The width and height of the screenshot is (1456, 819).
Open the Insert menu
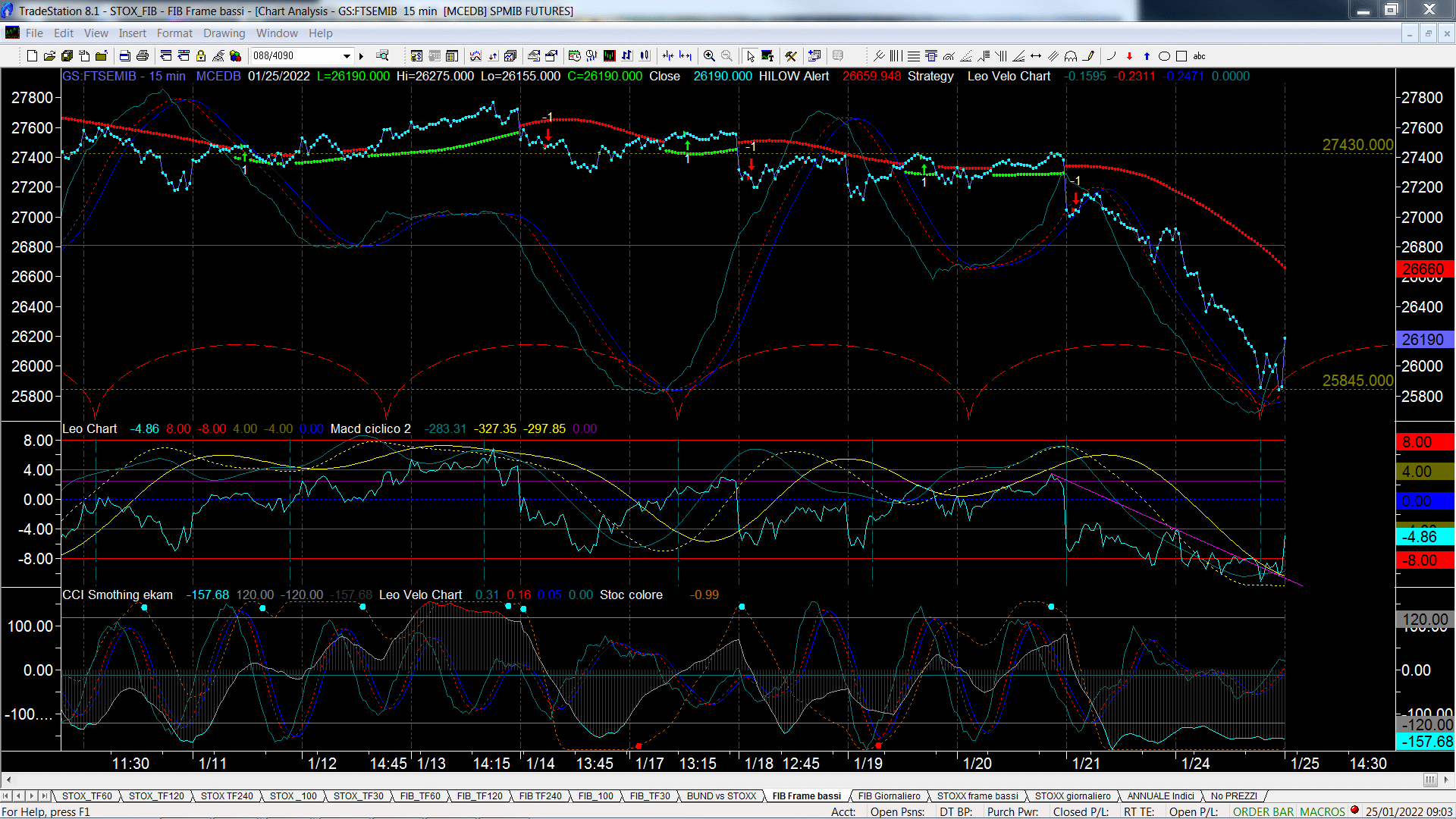[132, 33]
